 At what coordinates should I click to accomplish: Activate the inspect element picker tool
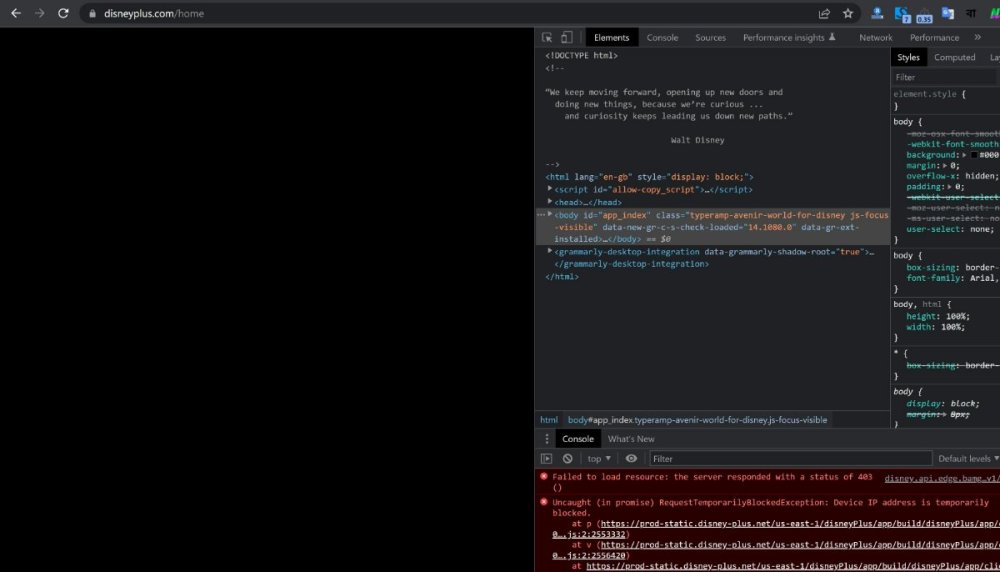pyautogui.click(x=547, y=38)
